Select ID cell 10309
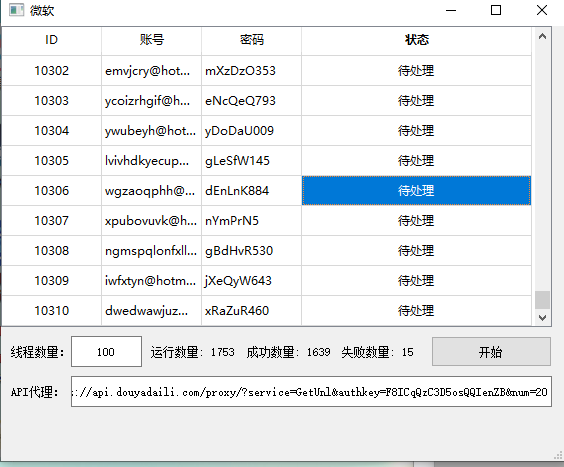Viewport: 564px width, 467px height. click(x=51, y=281)
